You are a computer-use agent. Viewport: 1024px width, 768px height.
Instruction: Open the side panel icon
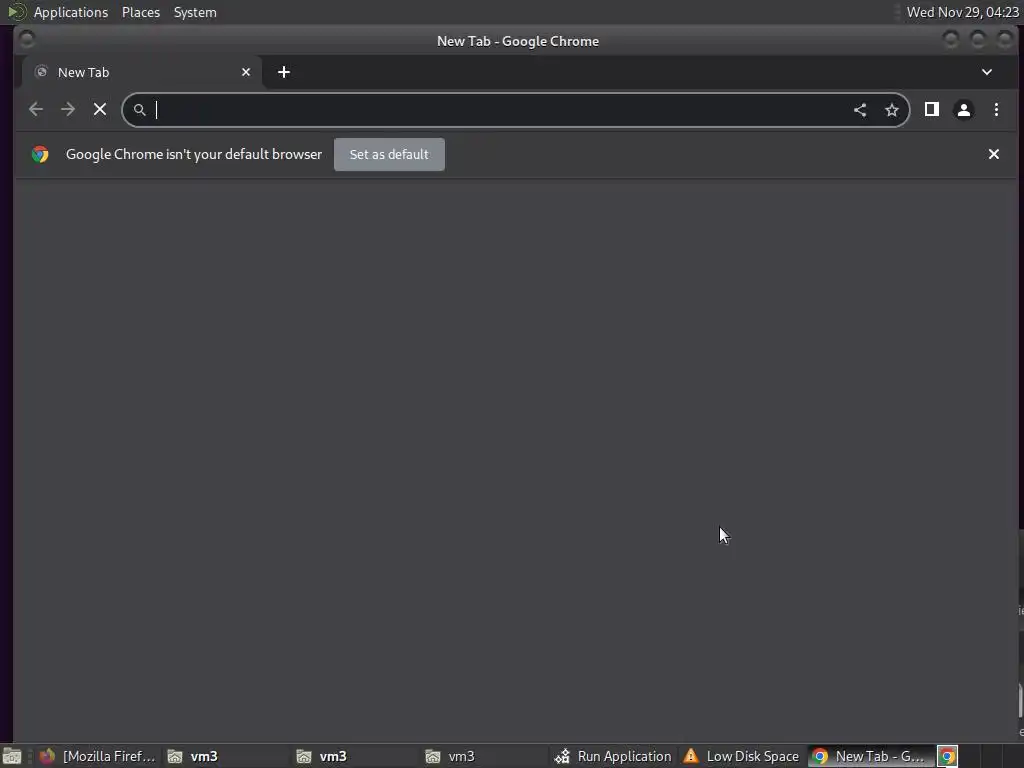pyautogui.click(x=932, y=110)
